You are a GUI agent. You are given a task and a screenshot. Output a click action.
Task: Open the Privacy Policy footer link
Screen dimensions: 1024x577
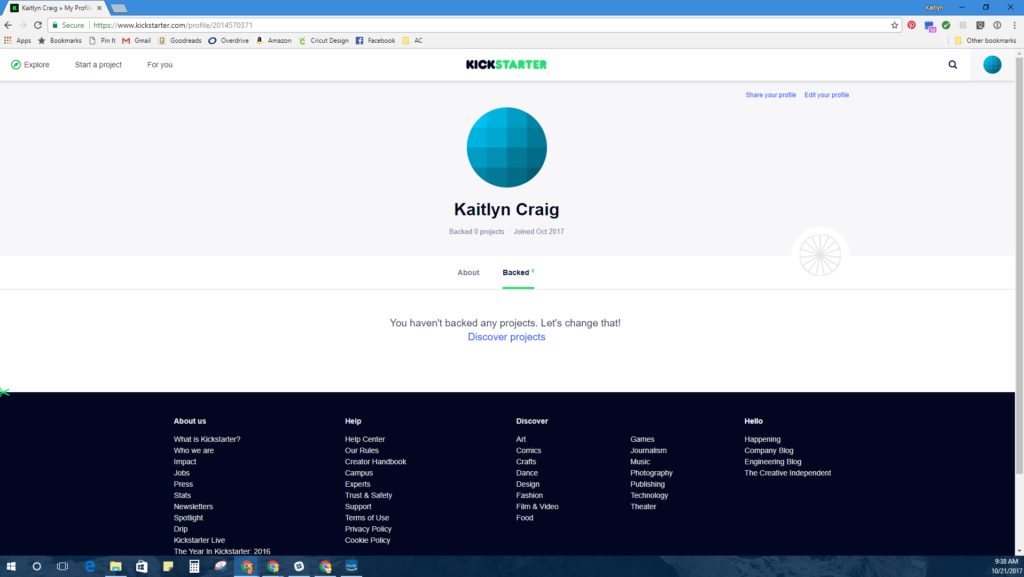368,529
